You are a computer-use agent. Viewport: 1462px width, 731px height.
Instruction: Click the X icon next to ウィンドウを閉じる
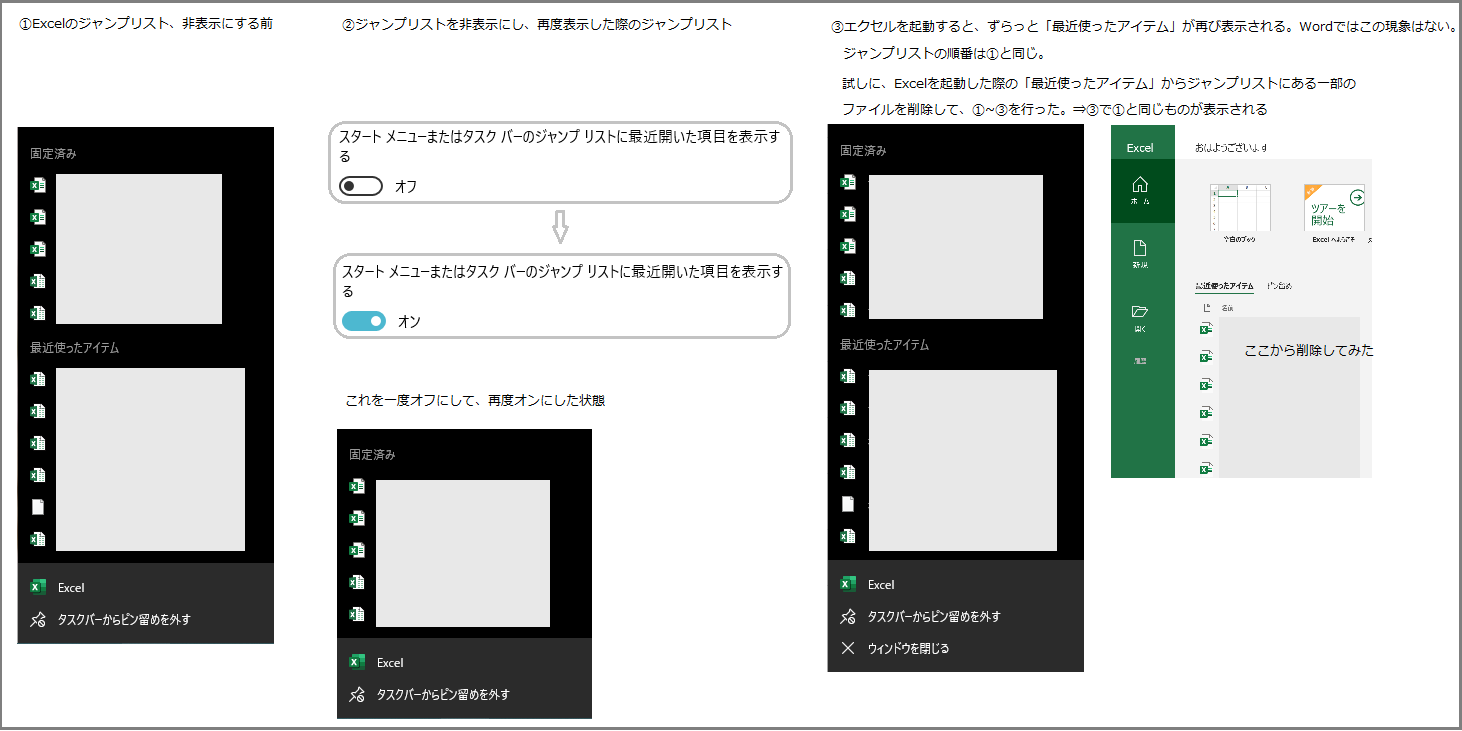tap(848, 648)
